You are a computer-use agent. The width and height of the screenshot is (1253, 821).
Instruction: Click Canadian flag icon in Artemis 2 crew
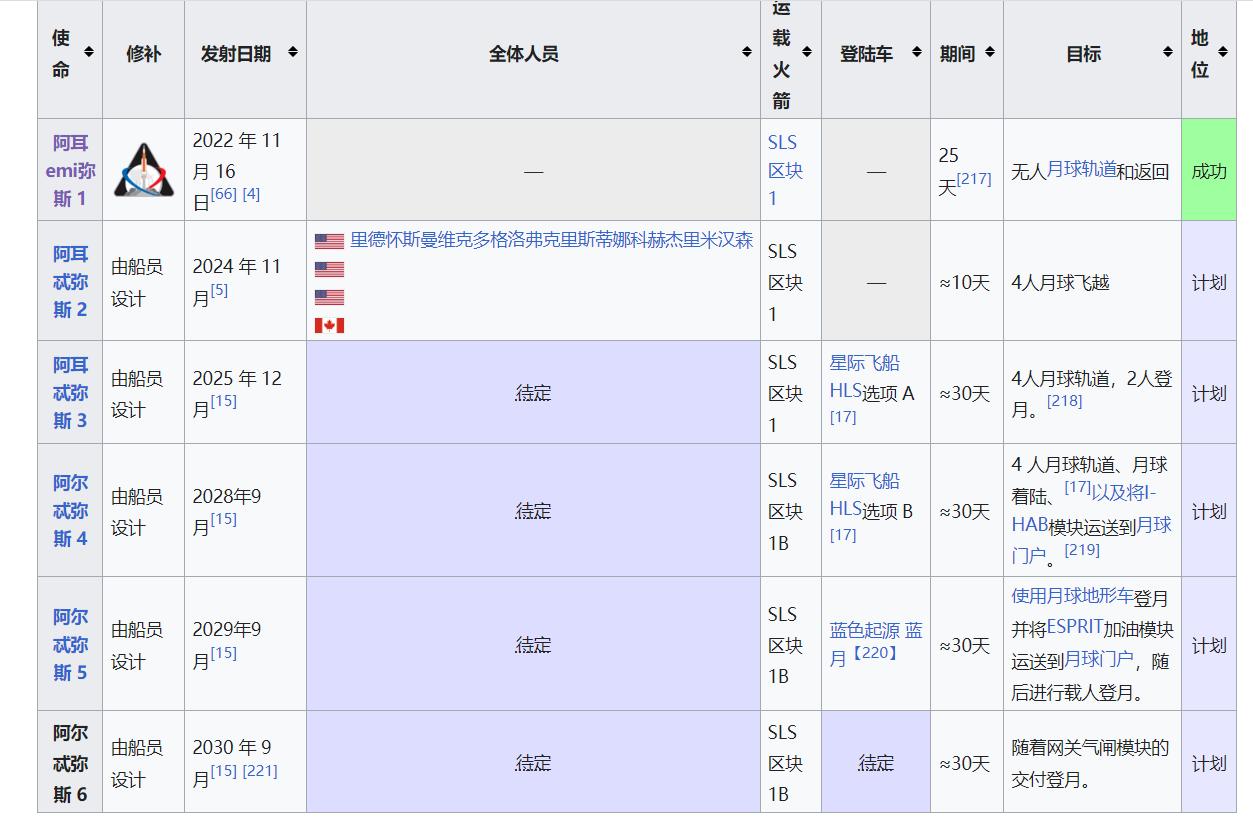click(x=329, y=325)
